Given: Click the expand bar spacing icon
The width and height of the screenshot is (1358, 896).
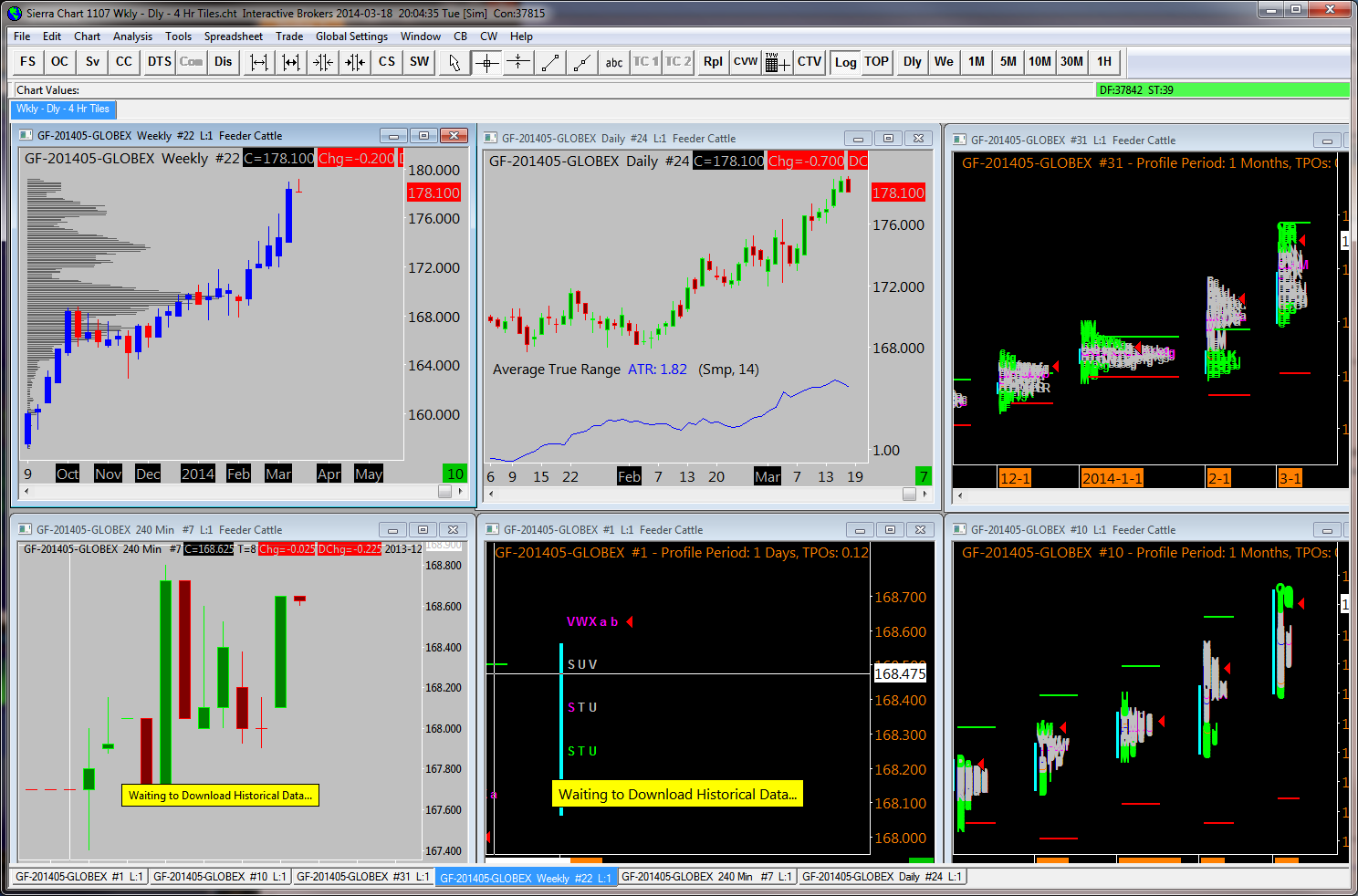Looking at the screenshot, I should point(259,62).
